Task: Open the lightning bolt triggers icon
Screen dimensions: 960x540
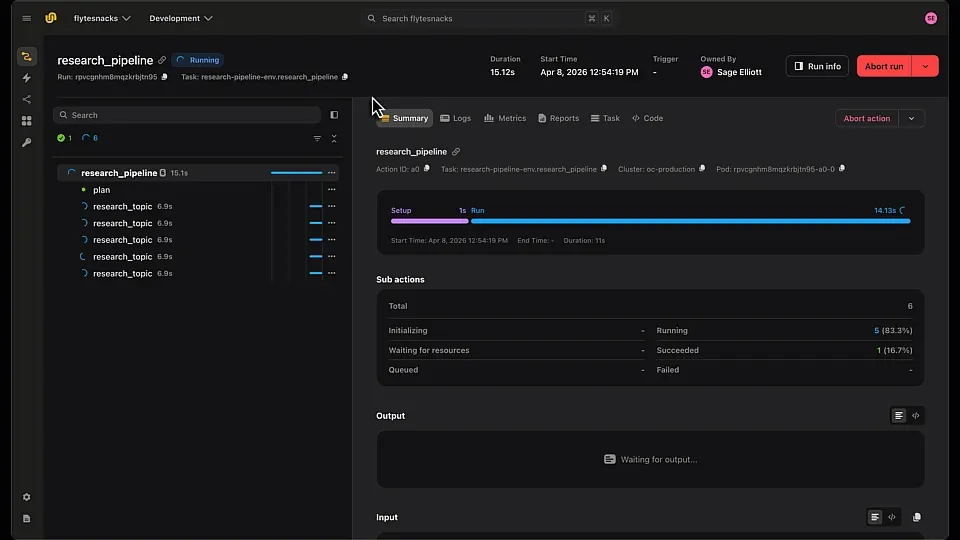Action: [x=26, y=78]
